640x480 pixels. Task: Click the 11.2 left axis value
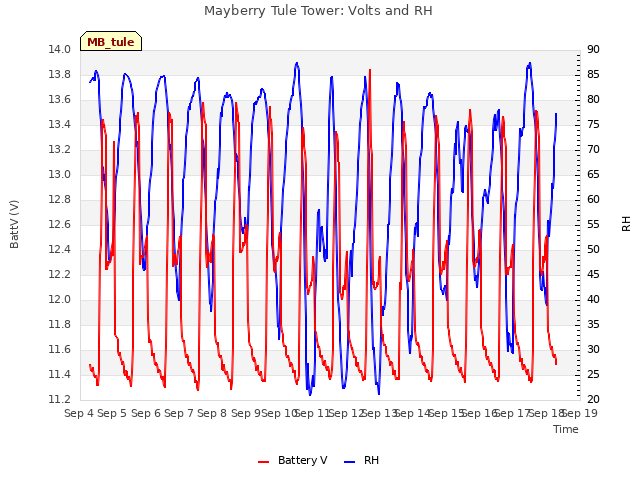59,400
